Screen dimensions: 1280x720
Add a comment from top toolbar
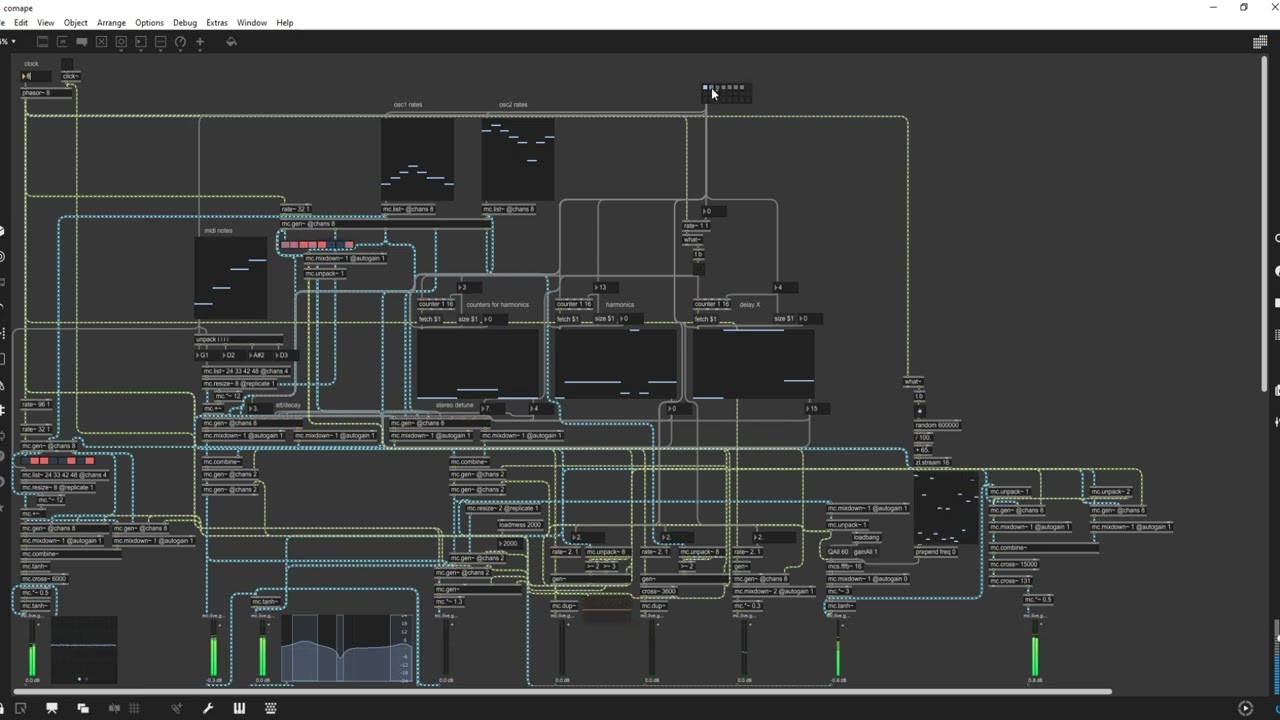coord(82,42)
